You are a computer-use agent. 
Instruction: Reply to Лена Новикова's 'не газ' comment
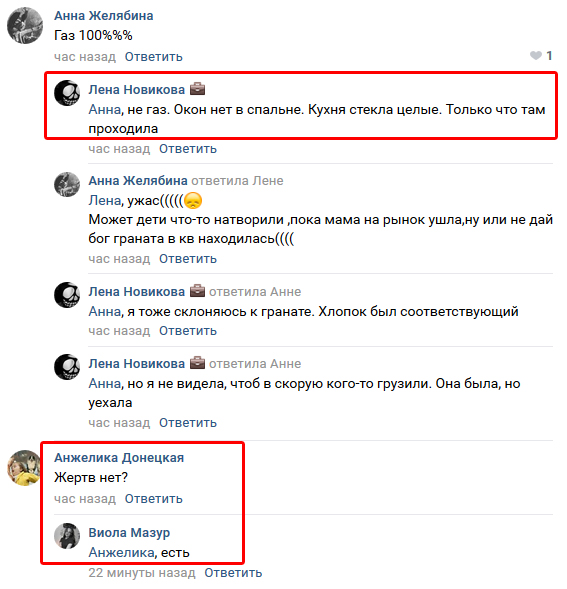coord(188,149)
